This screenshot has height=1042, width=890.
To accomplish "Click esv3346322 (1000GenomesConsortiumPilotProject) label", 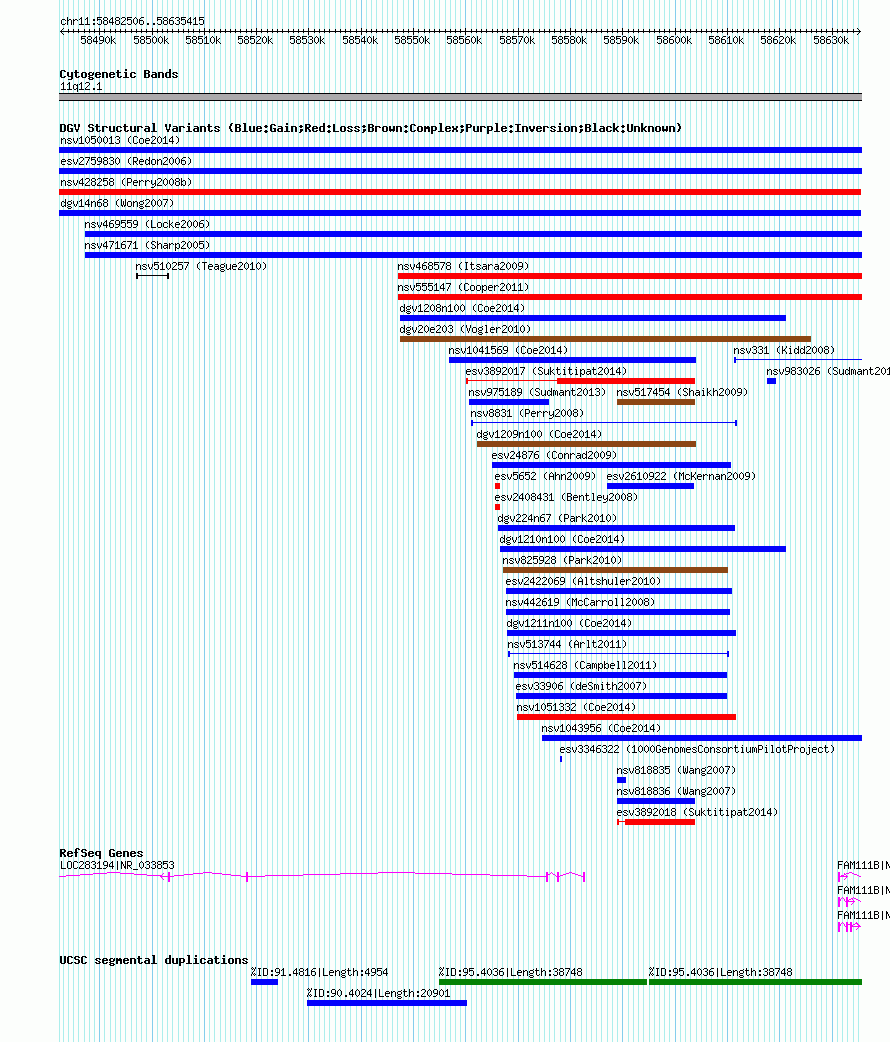I will coord(697,750).
